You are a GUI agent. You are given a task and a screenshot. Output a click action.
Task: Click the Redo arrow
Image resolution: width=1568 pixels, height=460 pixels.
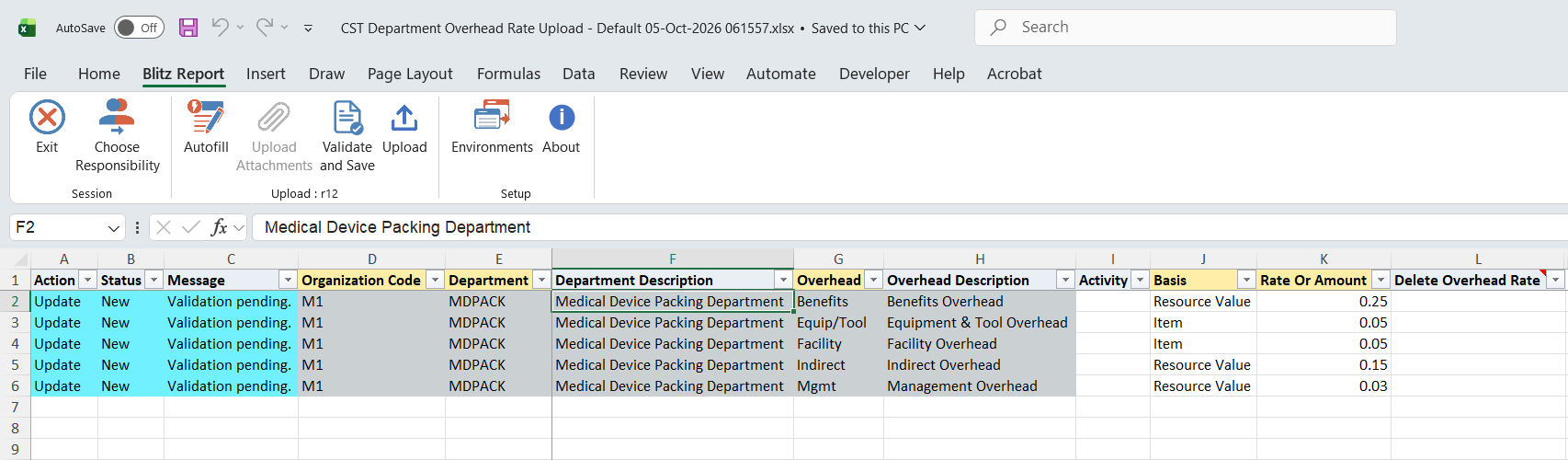click(265, 28)
